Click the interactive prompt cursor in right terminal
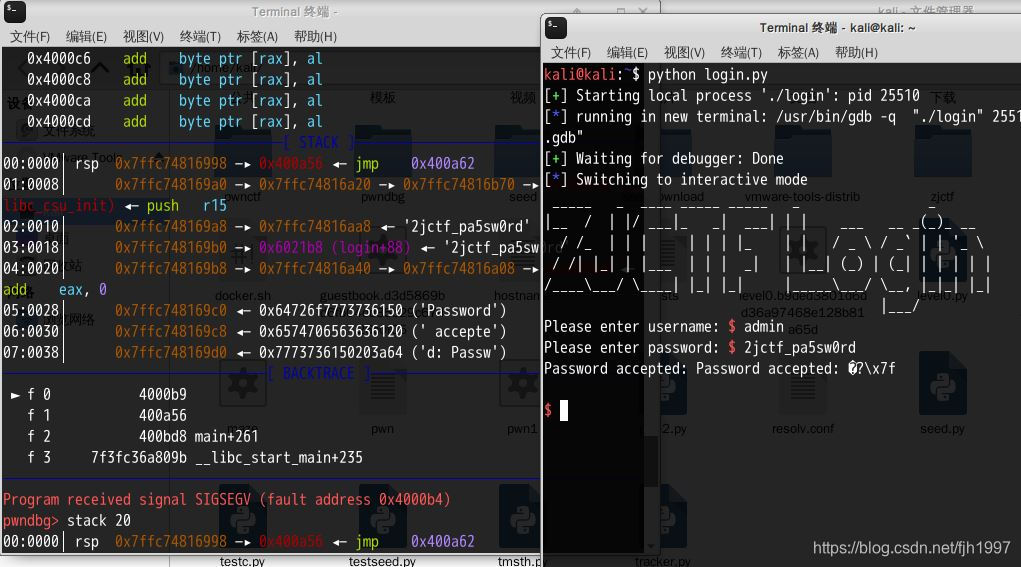 [x=564, y=410]
